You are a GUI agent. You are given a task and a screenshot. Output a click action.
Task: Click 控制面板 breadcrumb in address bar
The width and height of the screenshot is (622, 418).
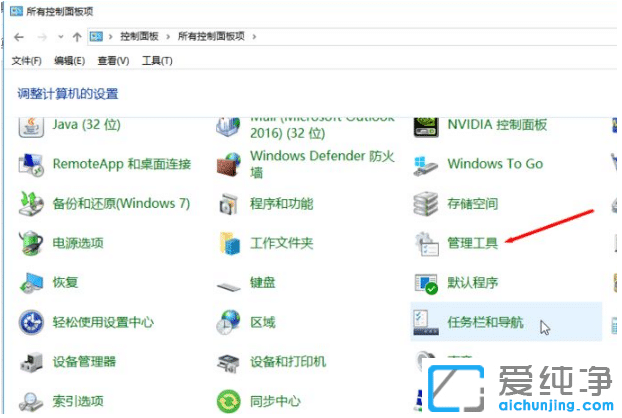[139, 36]
